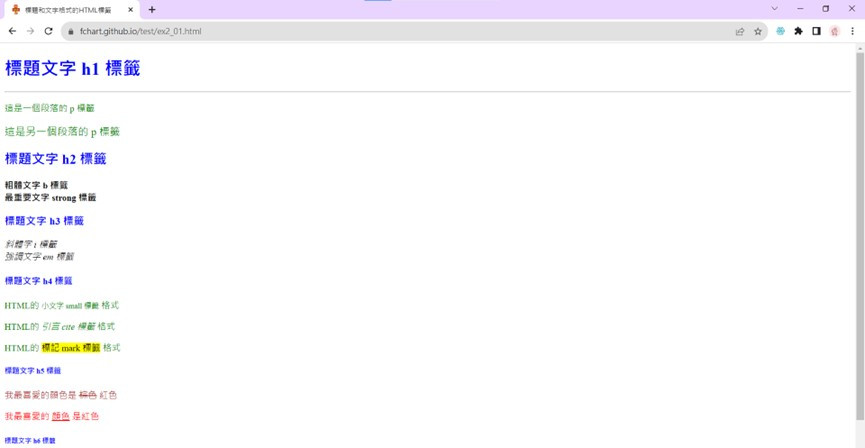View site information via the lock icon
The height and width of the screenshot is (448, 865).
tap(70, 31)
